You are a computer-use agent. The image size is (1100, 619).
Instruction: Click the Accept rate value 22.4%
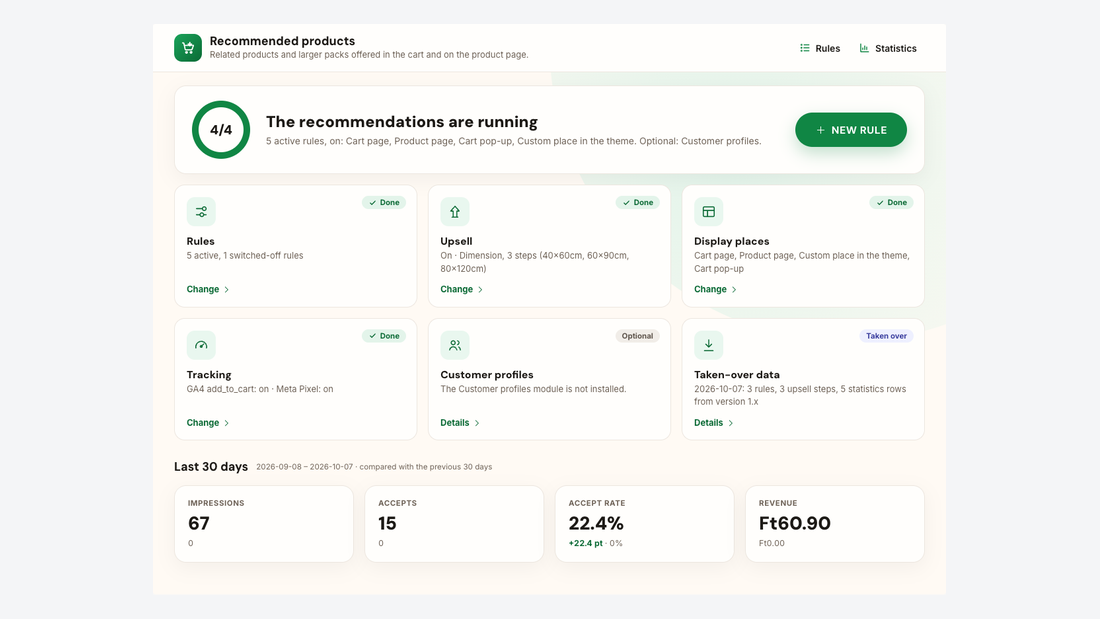pos(596,523)
